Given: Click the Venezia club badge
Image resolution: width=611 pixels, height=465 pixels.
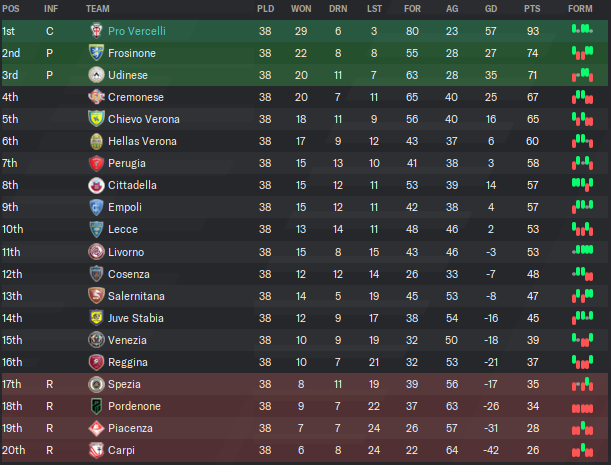Looking at the screenshot, I should pos(96,340).
